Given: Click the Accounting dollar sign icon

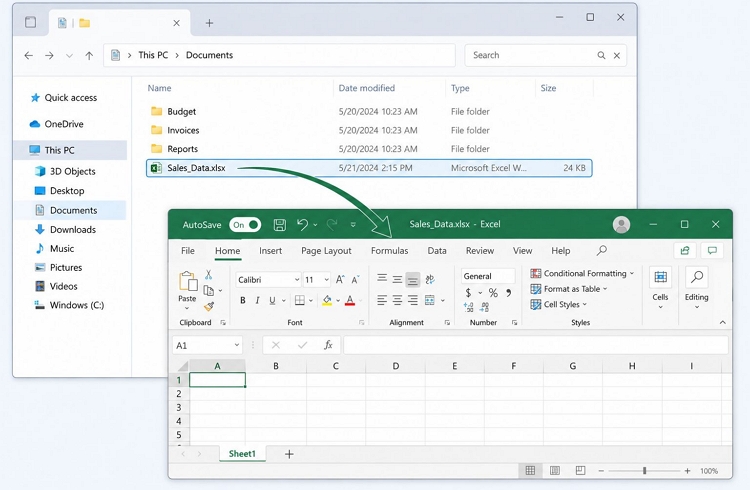Looking at the screenshot, I should pos(468,292).
